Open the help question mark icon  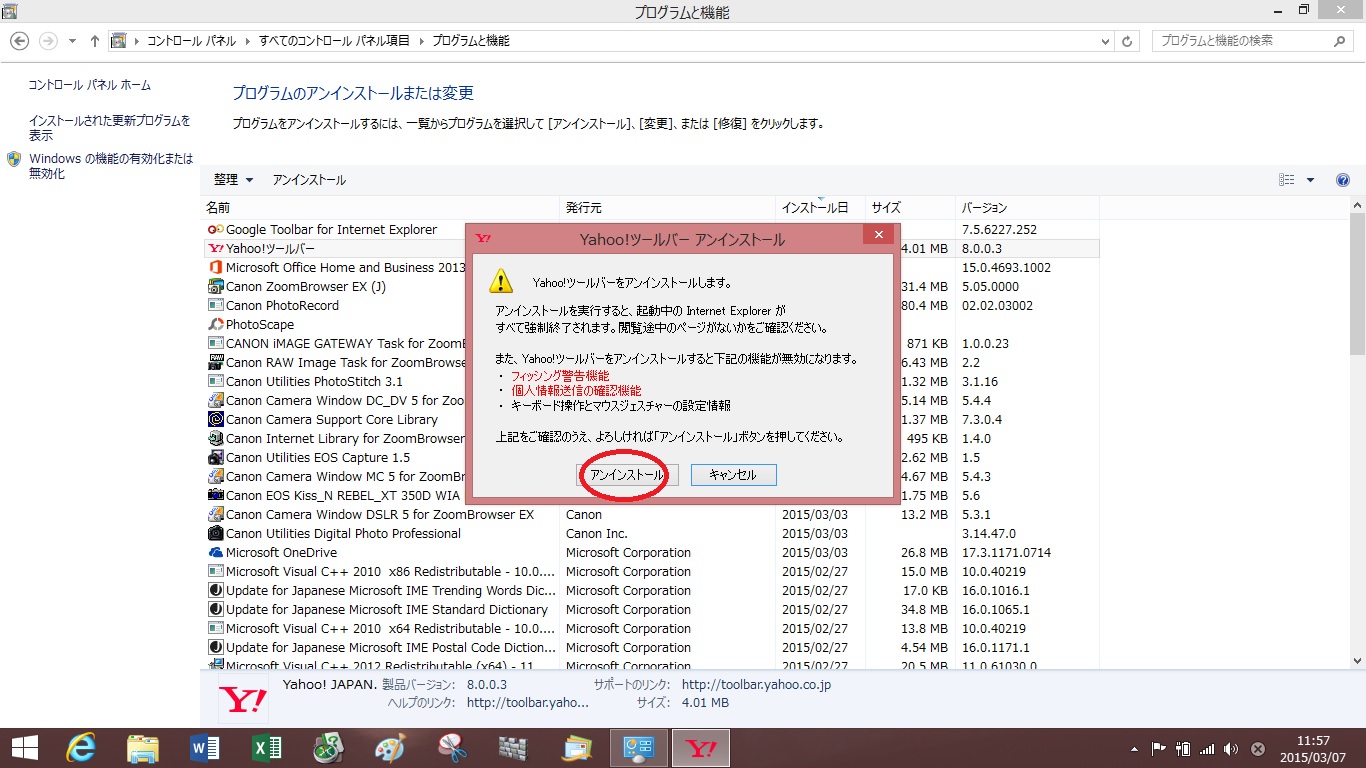tap(1343, 180)
